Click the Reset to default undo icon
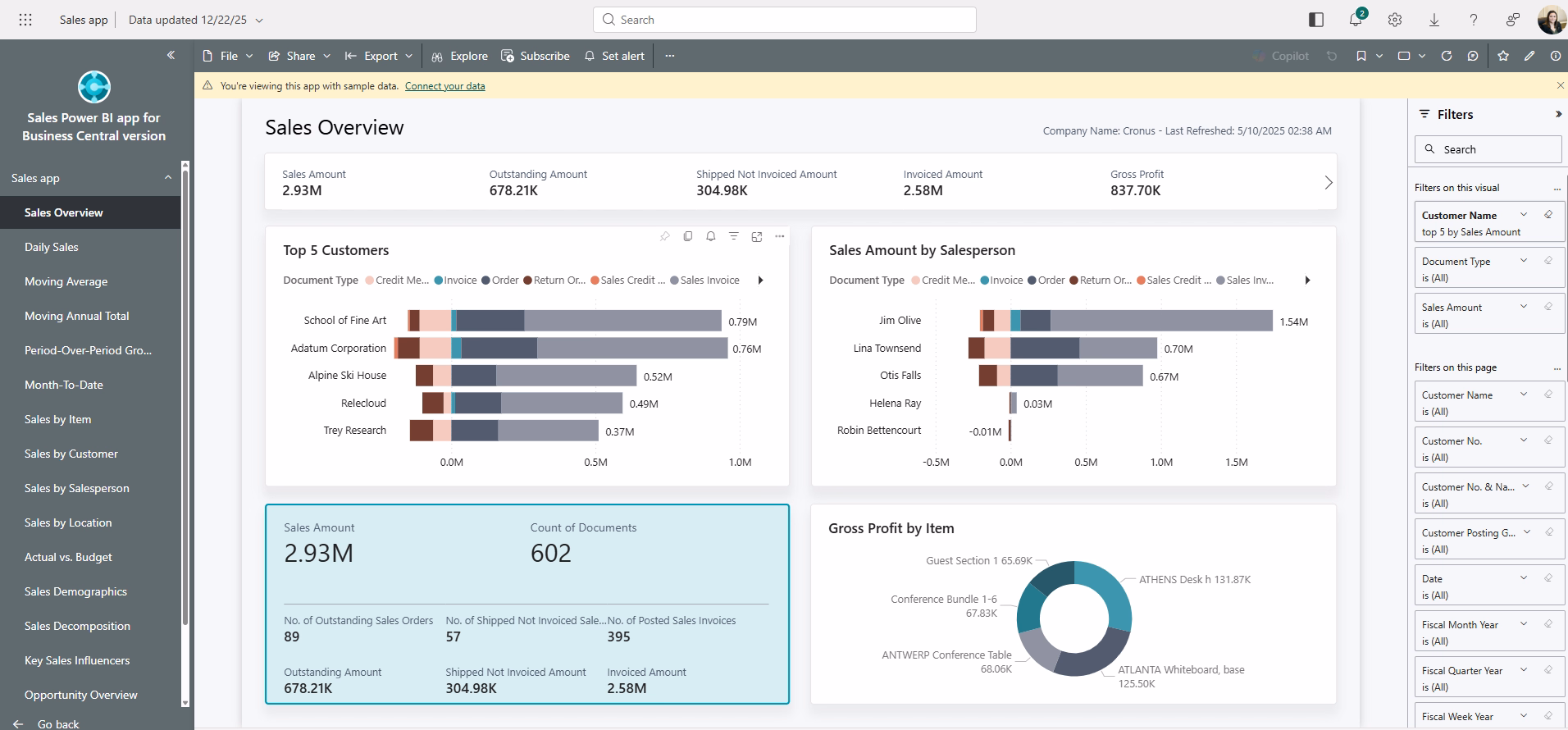This screenshot has height=730, width=1568. pyautogui.click(x=1333, y=56)
